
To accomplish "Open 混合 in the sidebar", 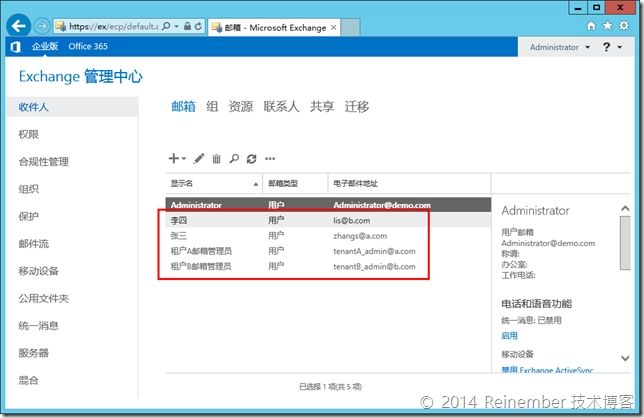I will click(x=28, y=381).
